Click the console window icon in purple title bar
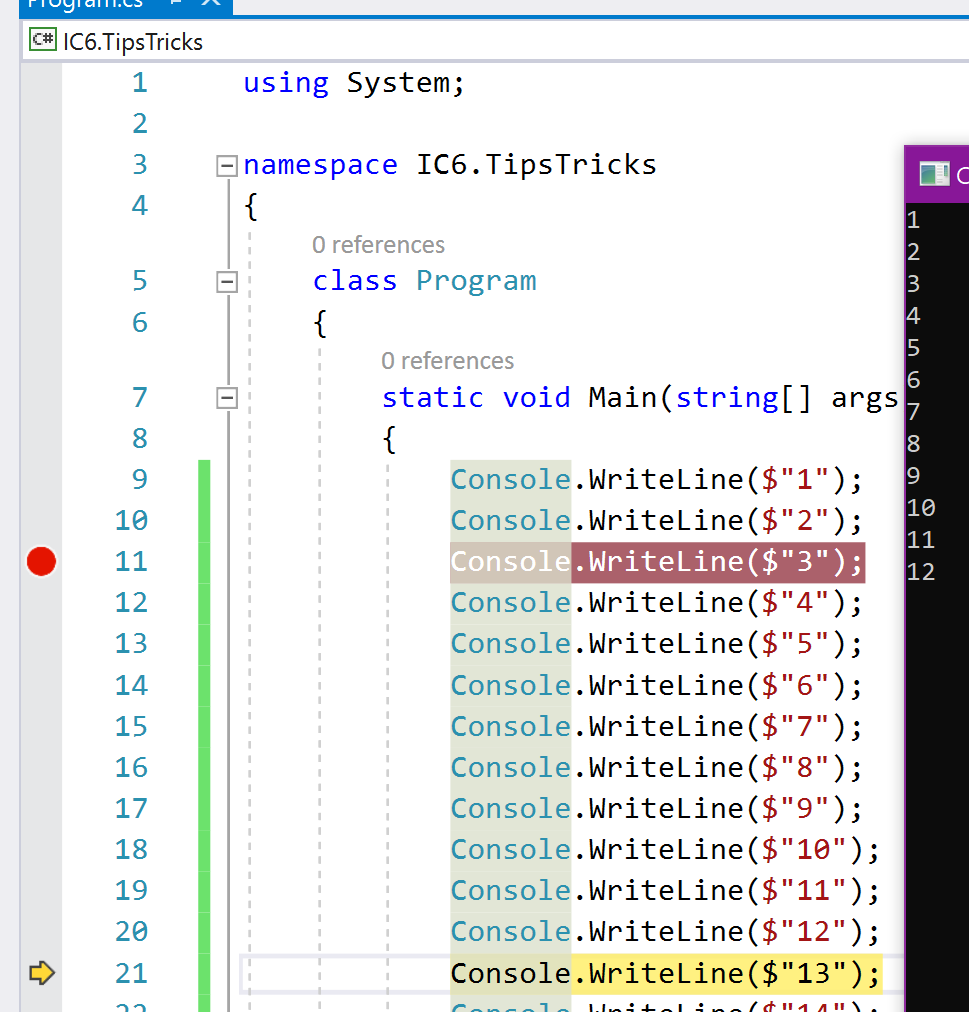Screen dimensions: 969x1012 pos(934,175)
